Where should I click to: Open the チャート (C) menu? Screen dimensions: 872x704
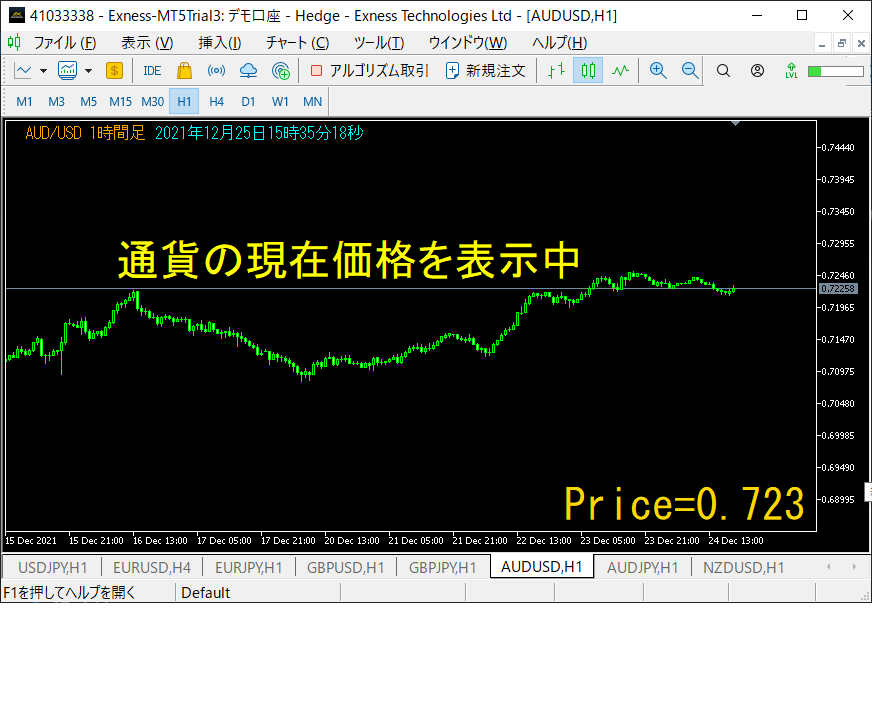(x=297, y=42)
